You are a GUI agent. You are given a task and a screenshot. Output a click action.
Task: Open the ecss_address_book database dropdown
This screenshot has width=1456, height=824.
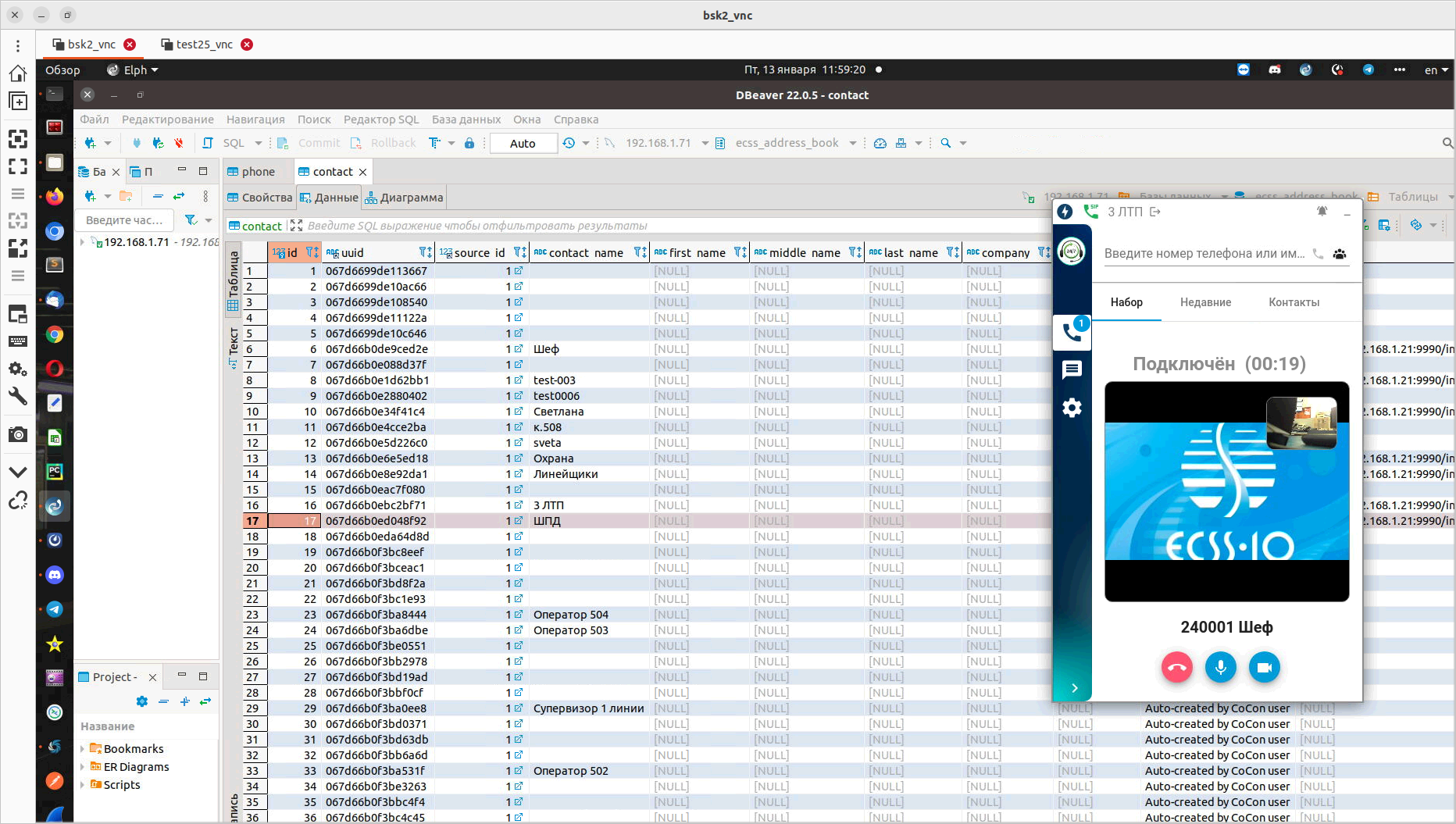[x=852, y=143]
